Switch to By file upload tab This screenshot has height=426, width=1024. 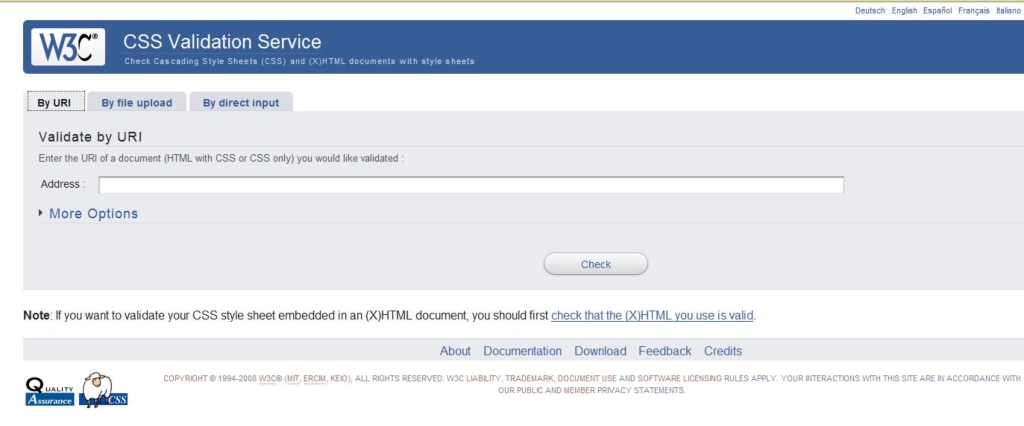coord(136,103)
